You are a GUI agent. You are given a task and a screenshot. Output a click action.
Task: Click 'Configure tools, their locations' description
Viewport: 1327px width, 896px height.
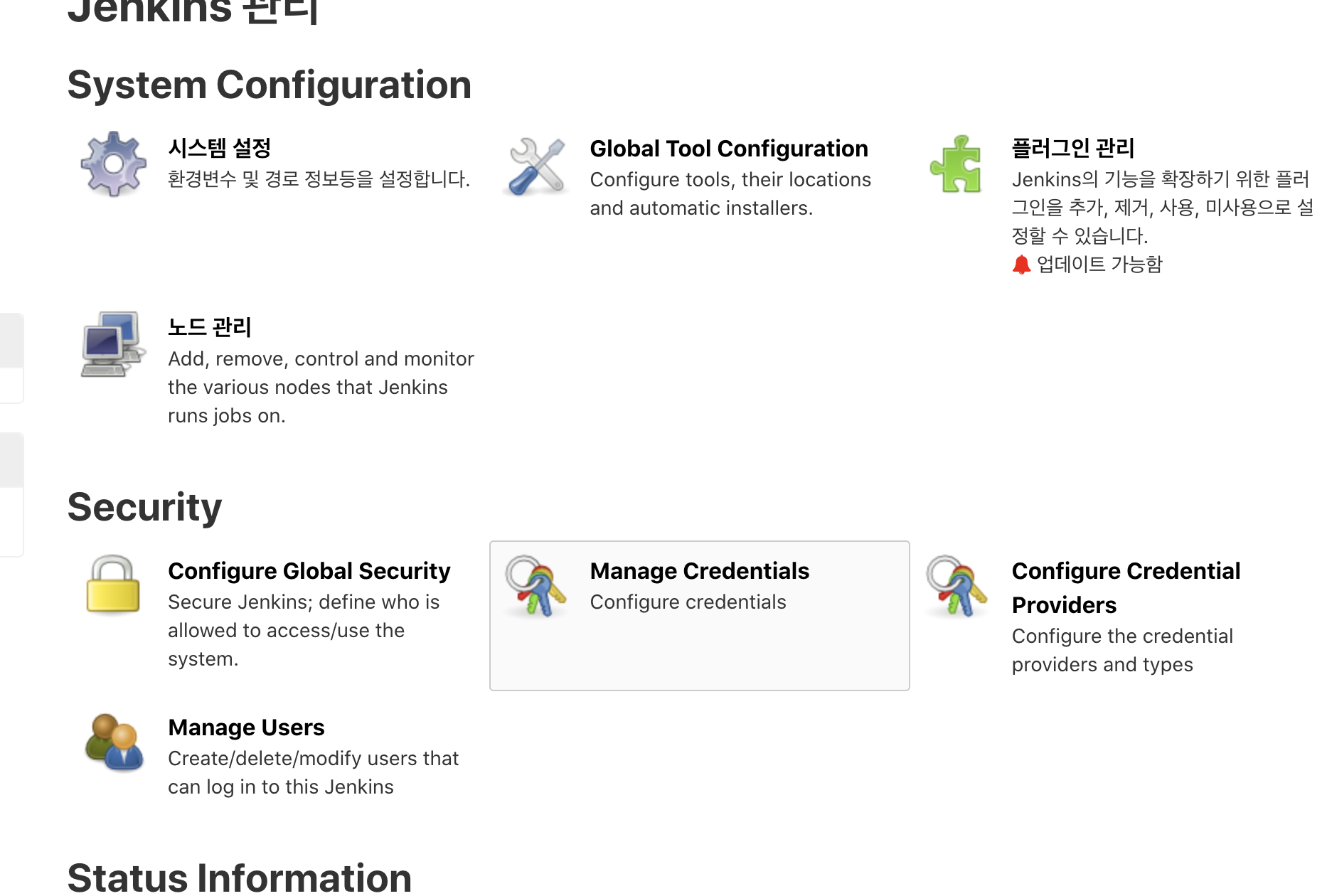[x=730, y=193]
